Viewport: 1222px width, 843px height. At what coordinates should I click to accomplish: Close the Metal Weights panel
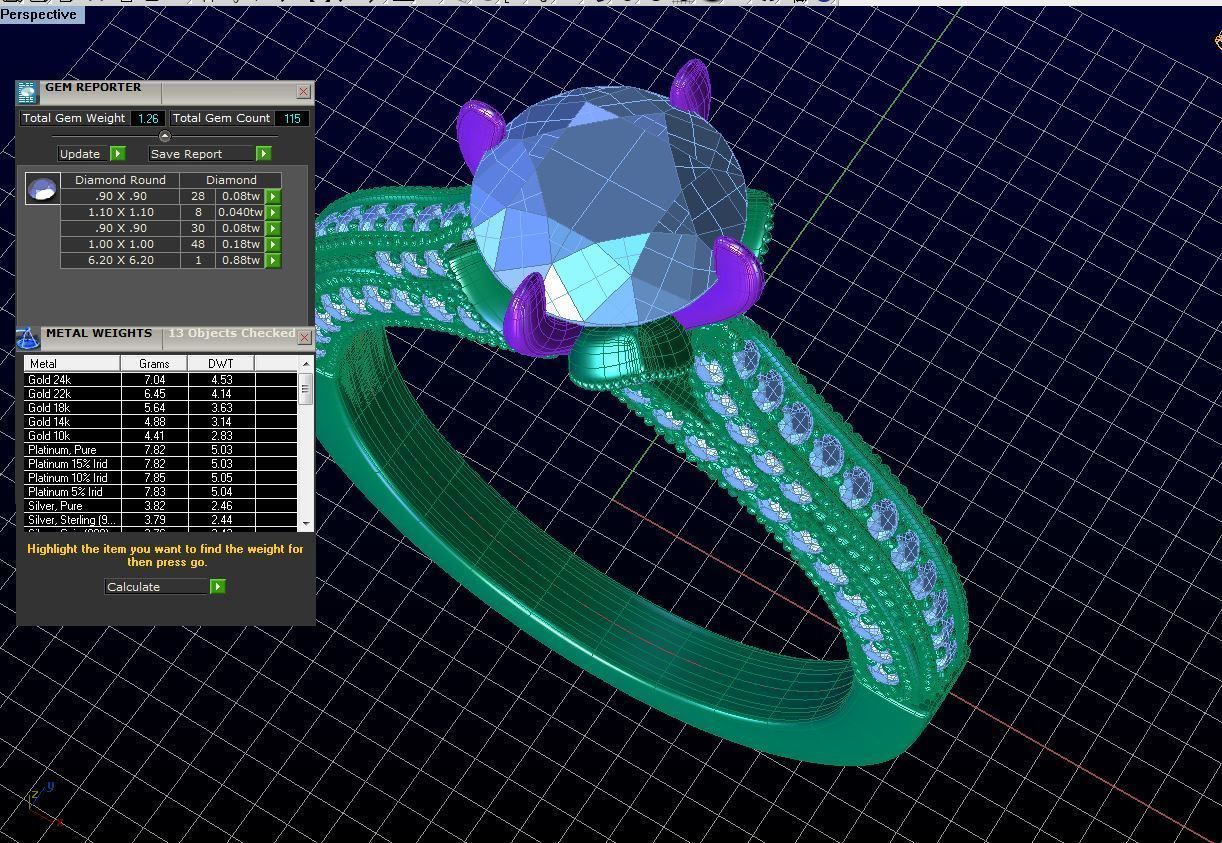[x=305, y=337]
